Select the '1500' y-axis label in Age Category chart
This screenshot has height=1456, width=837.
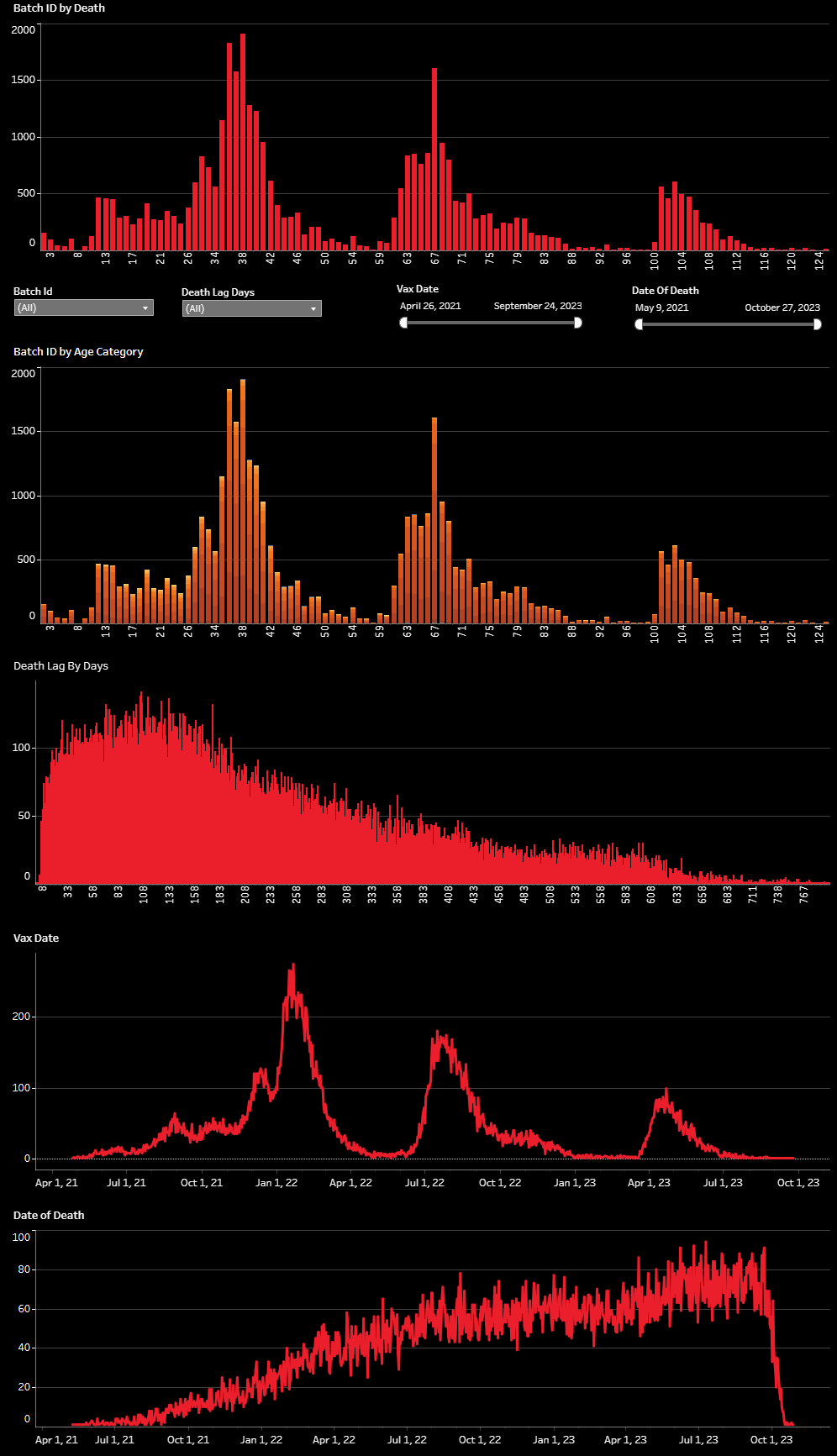[x=24, y=430]
